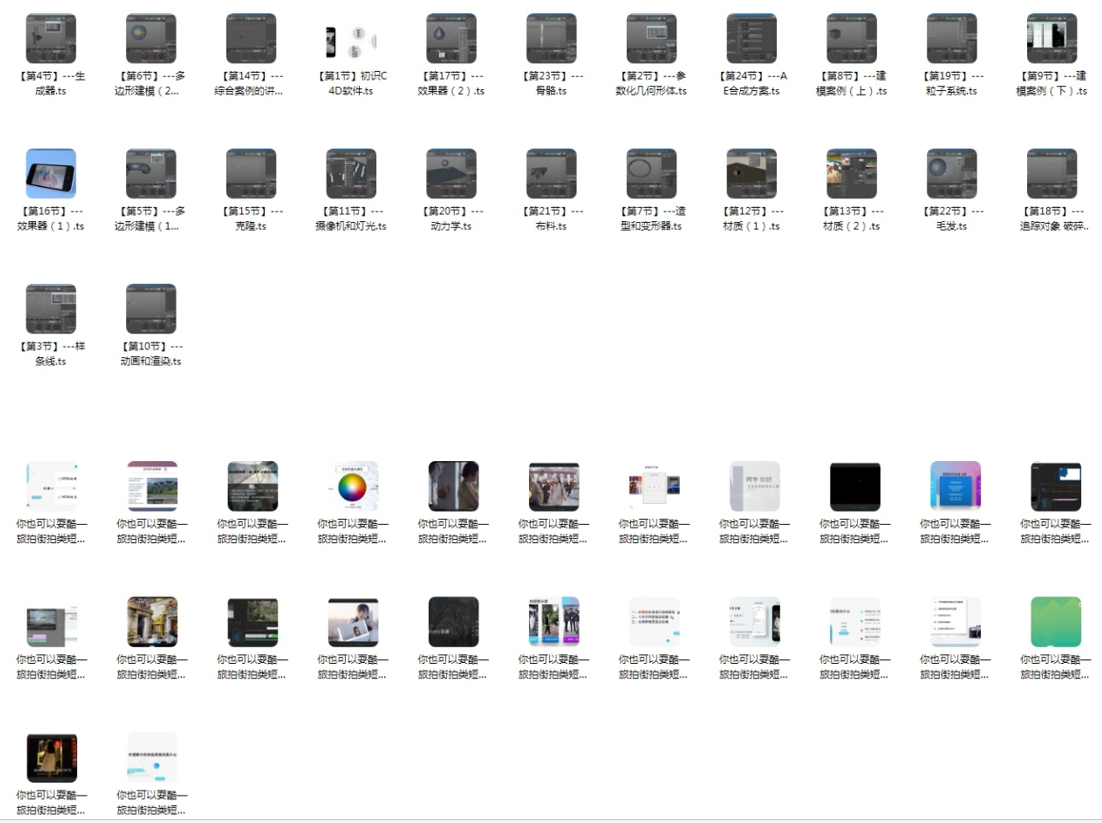Select the 【第20节】动力学.ts file
The width and height of the screenshot is (1102, 823).
tap(451, 174)
